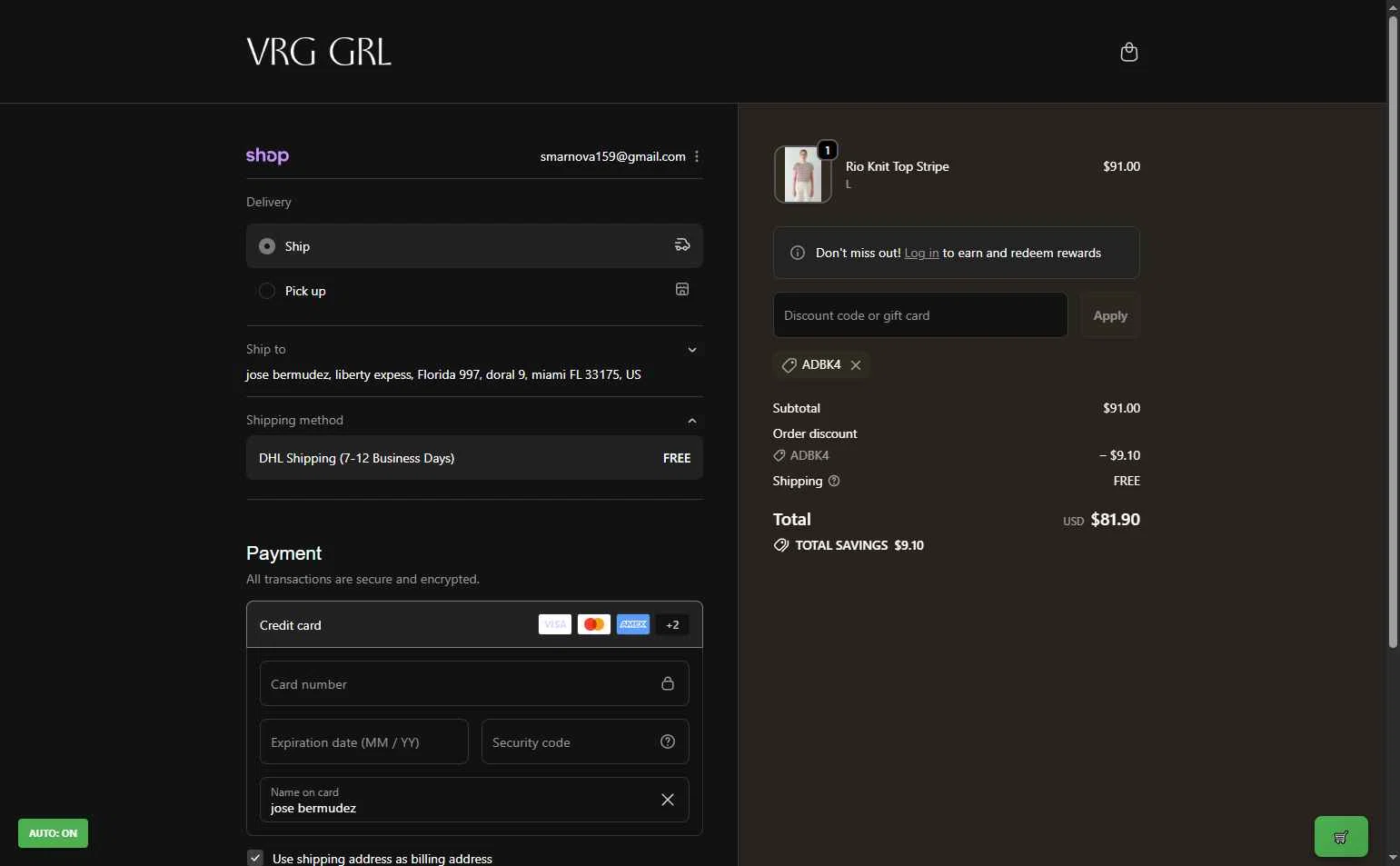1400x866 pixels.
Task: Click the Credit card payment header
Action: pyautogui.click(x=474, y=624)
